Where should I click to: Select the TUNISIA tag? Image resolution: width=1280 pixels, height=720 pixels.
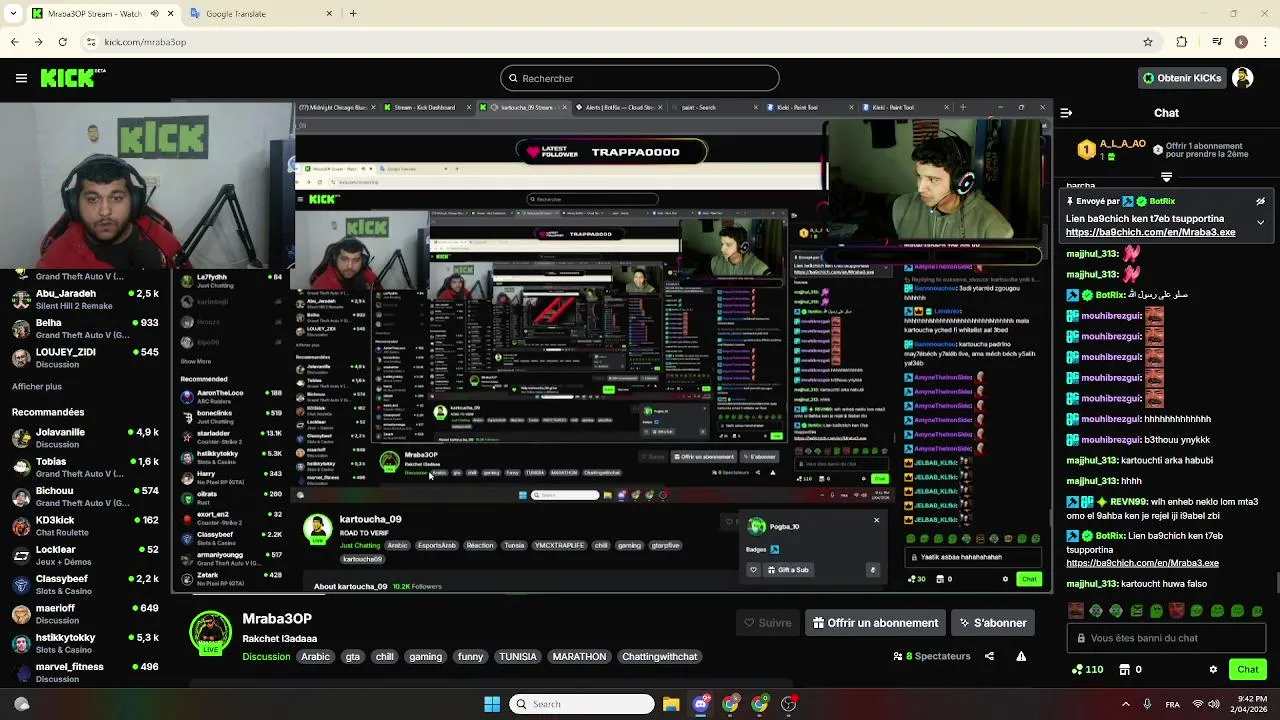[x=518, y=657]
